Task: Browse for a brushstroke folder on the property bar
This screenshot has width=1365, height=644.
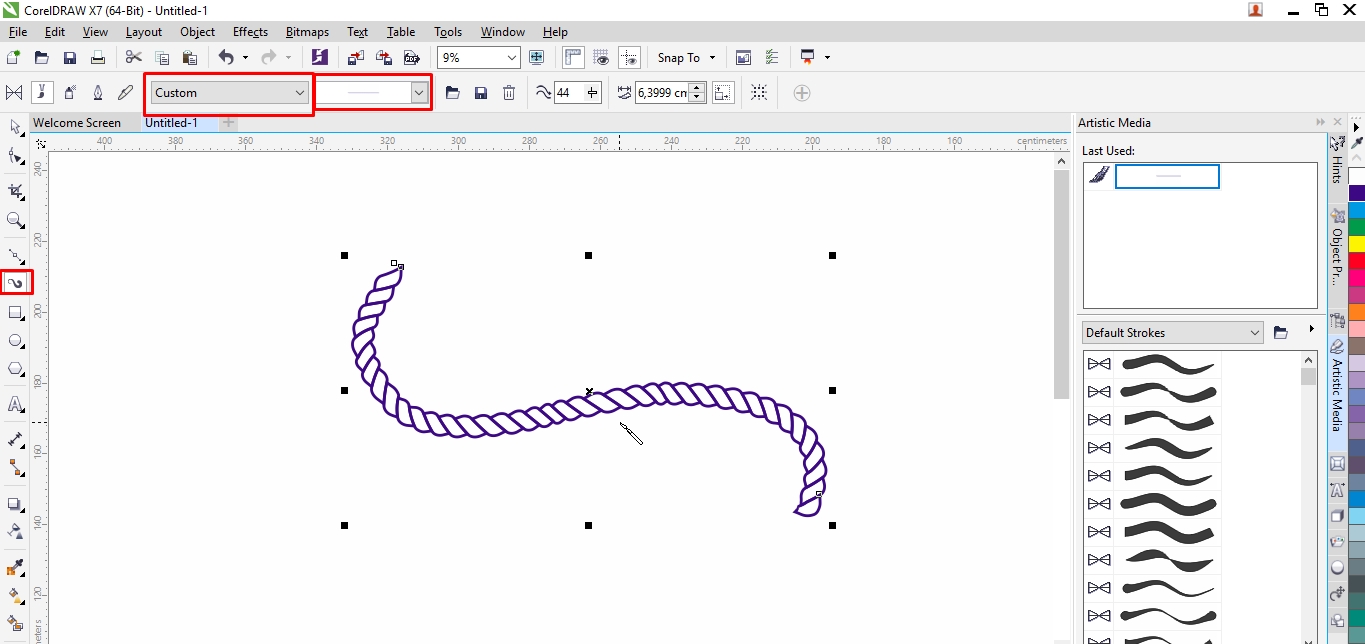Action: pyautogui.click(x=453, y=93)
